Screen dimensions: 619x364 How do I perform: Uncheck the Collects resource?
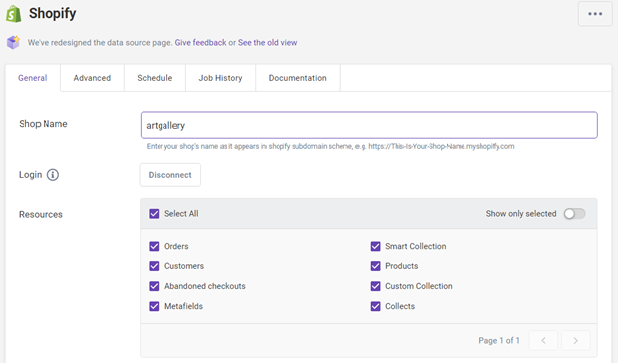pyautogui.click(x=375, y=306)
